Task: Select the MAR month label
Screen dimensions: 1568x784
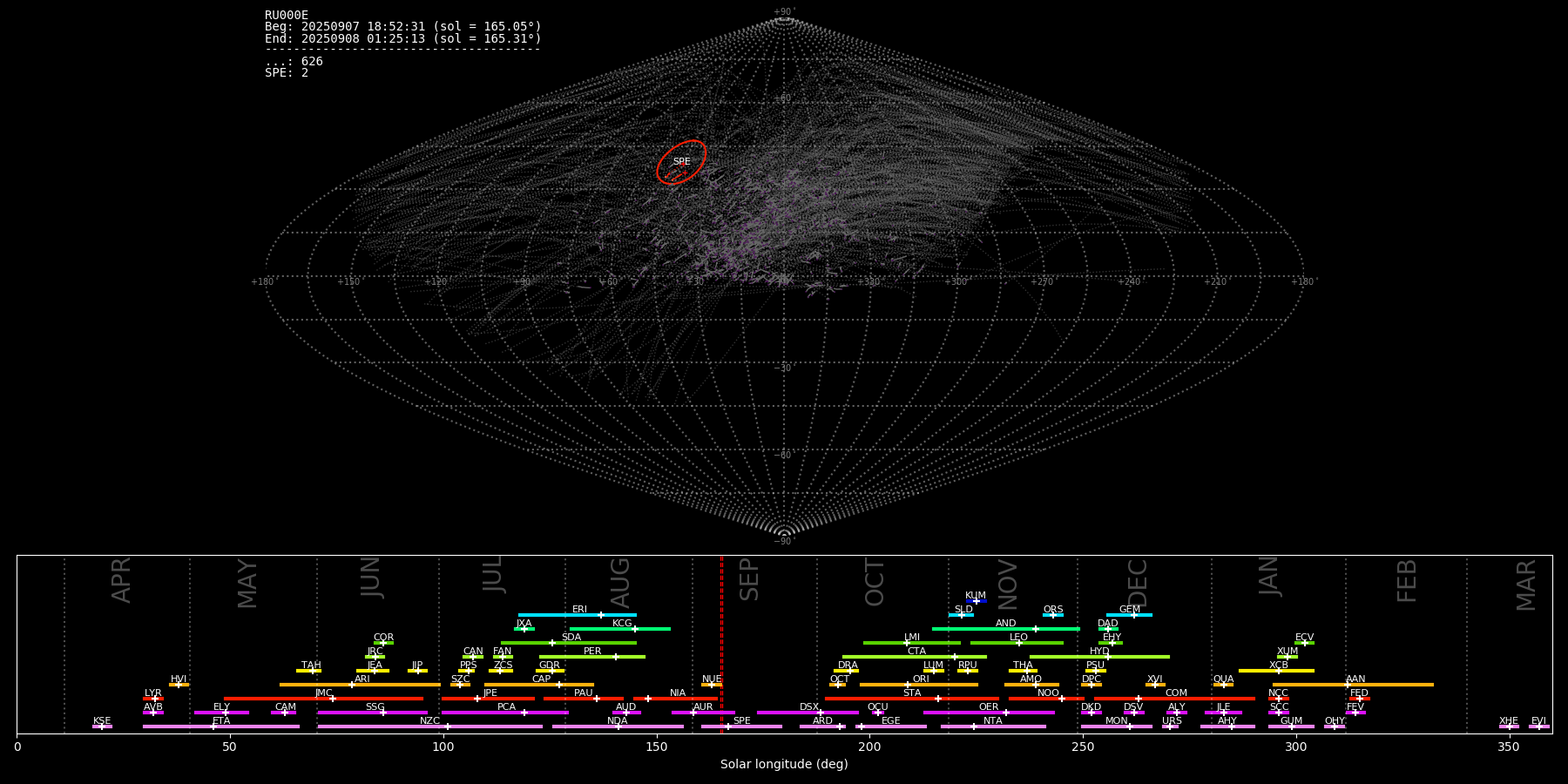Action: [1526, 585]
